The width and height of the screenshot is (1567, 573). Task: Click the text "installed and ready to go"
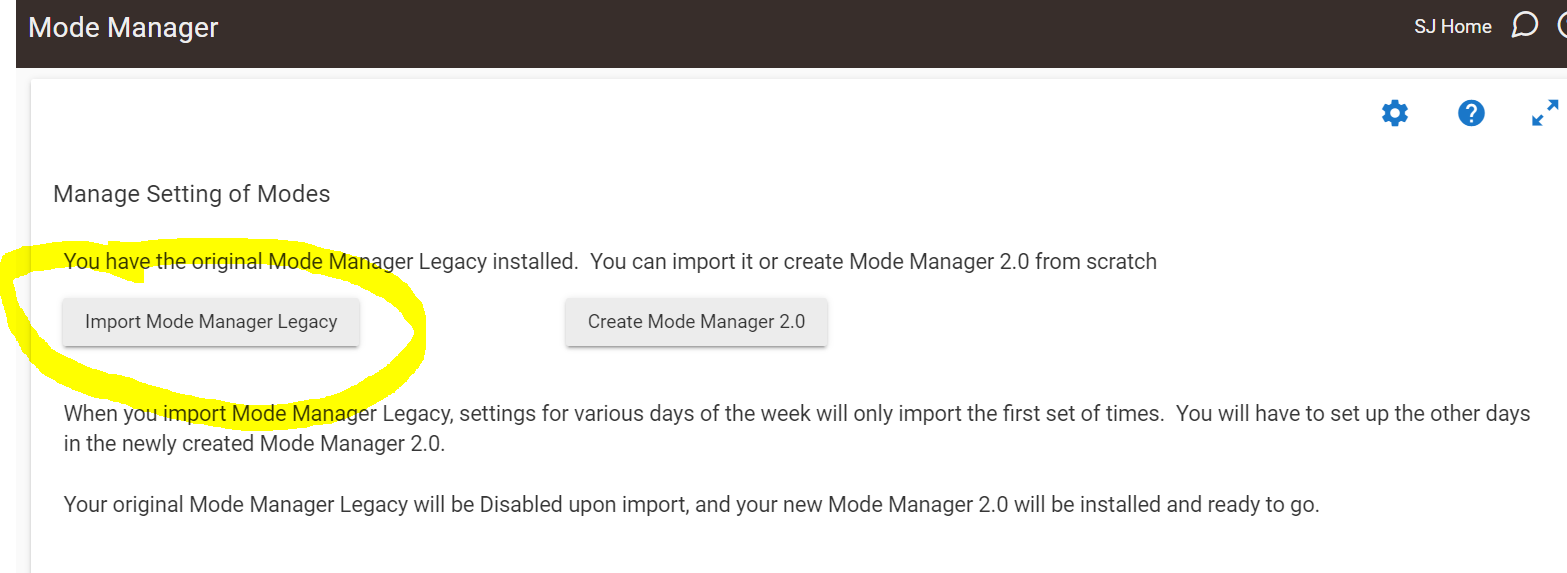pos(1198,505)
